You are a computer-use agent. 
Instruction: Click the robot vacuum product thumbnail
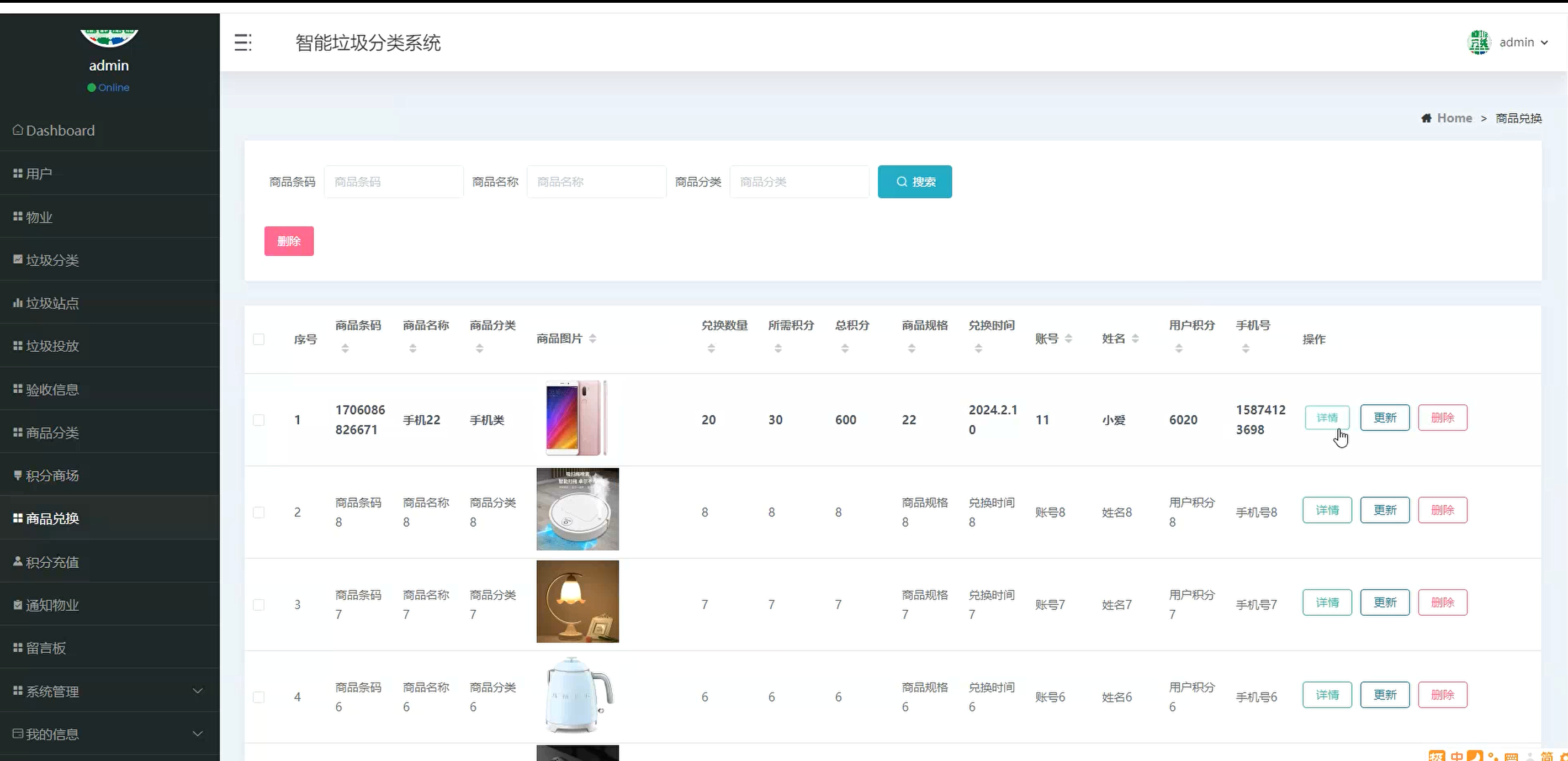coord(578,509)
